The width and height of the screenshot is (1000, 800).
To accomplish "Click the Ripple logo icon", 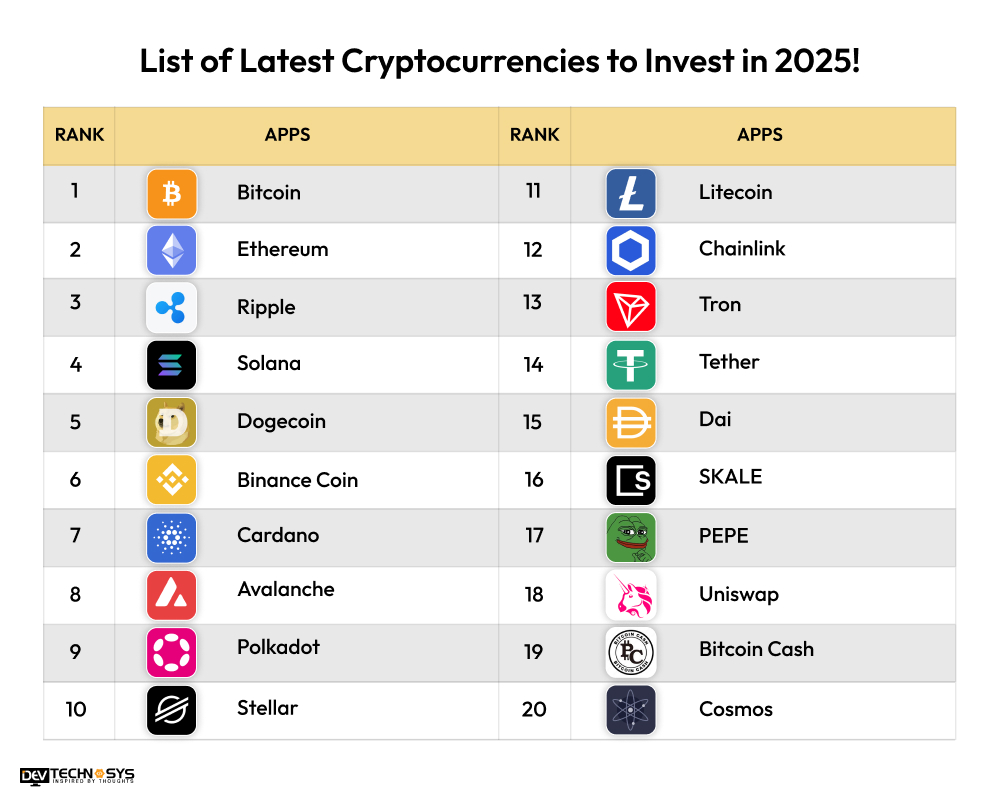I will pos(172,307).
